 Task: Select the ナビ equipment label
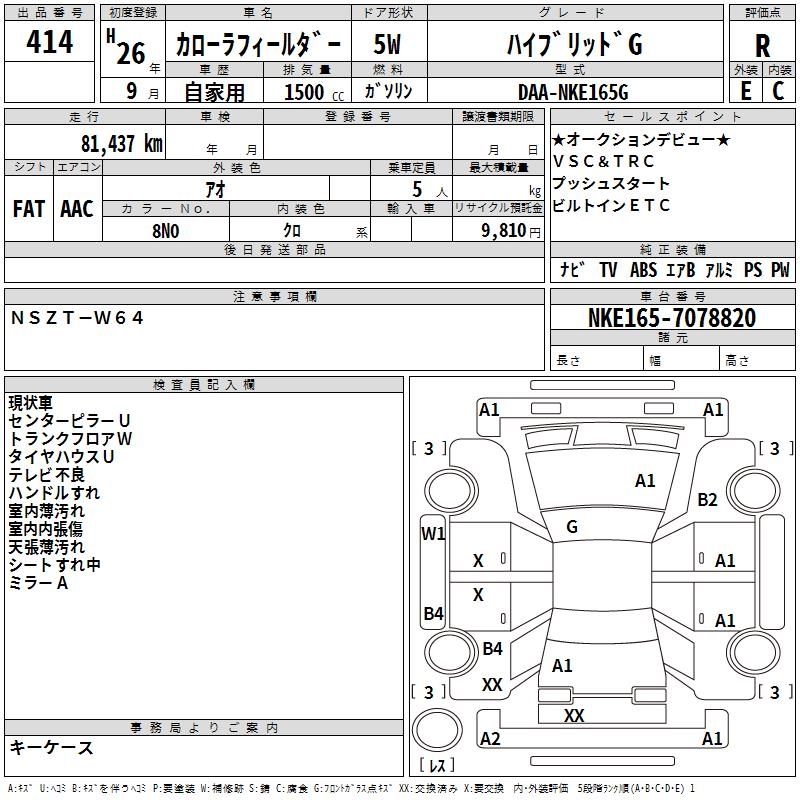[571, 269]
